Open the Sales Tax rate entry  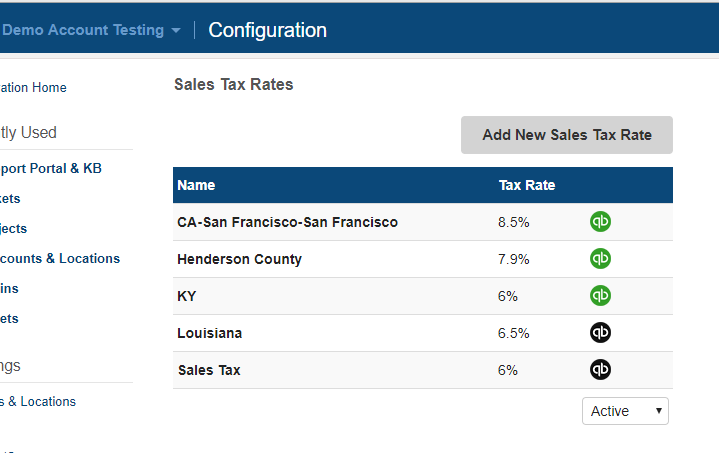(209, 370)
